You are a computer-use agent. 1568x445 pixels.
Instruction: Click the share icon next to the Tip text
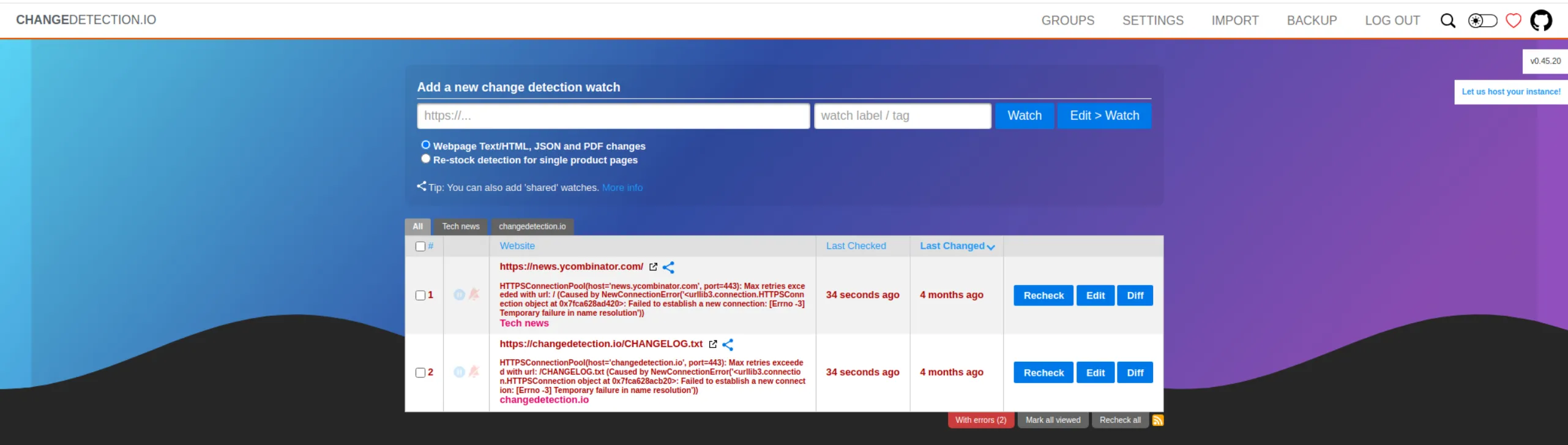pos(422,185)
